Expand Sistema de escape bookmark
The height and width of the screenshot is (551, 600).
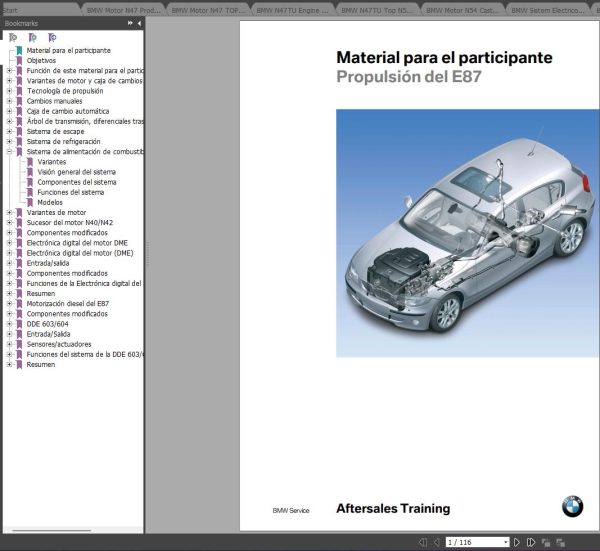(x=10, y=131)
